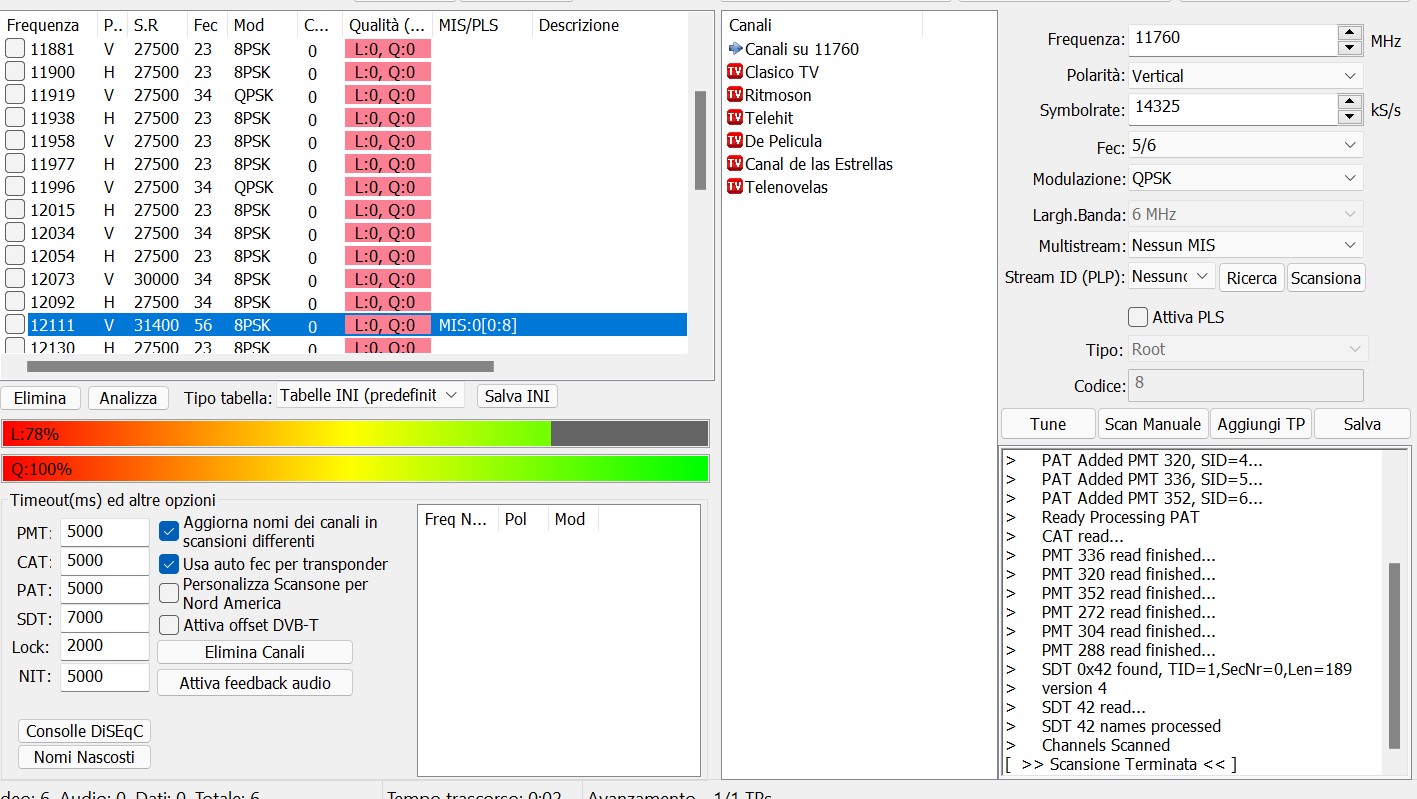Click the arrow icon of Canali su 11760
The height and width of the screenshot is (799, 1417).
(735, 49)
